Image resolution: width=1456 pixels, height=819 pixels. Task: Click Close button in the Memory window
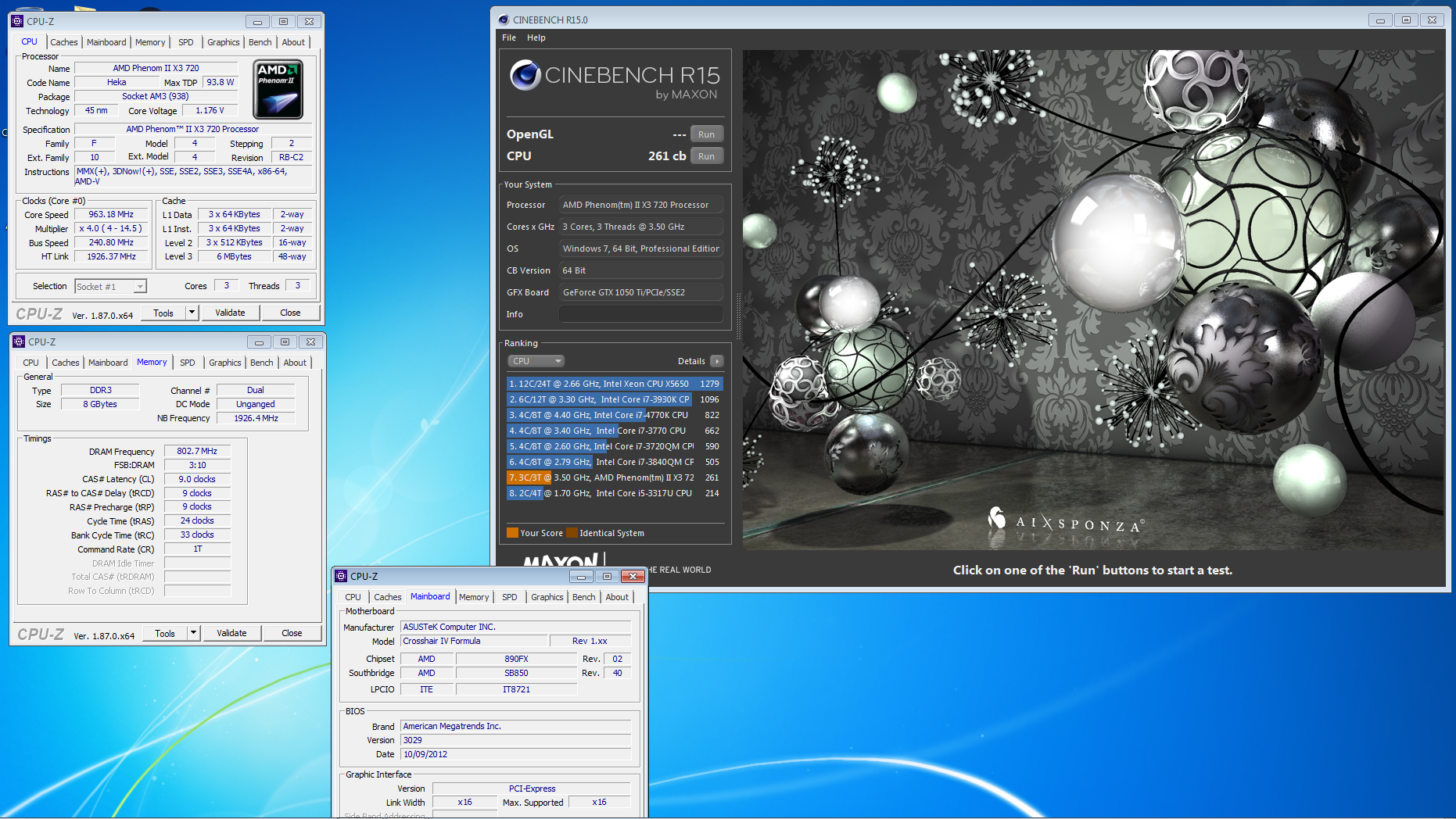[292, 633]
